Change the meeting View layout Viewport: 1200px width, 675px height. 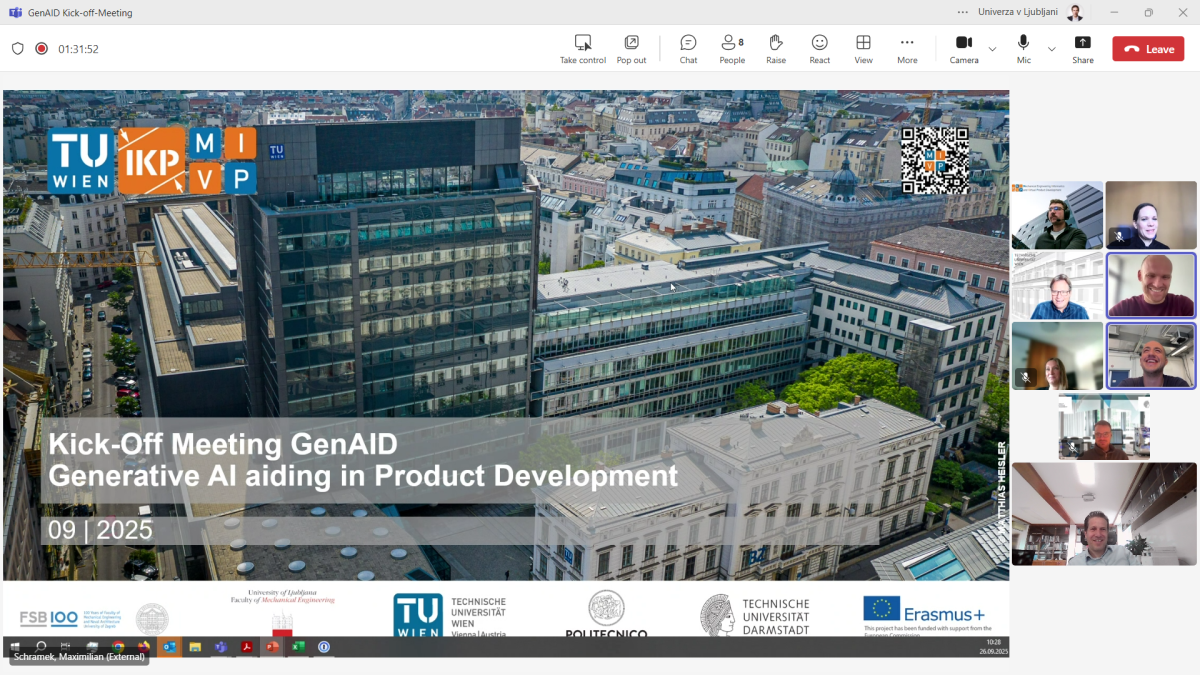tap(863, 48)
